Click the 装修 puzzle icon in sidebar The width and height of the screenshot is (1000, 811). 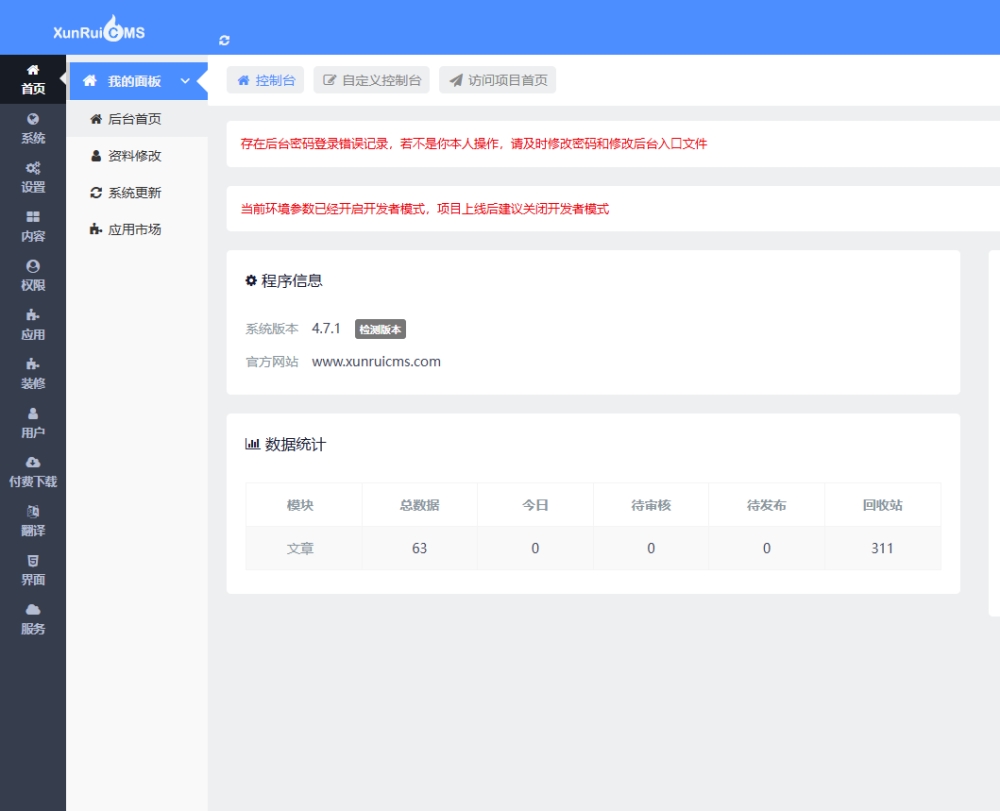point(33,364)
